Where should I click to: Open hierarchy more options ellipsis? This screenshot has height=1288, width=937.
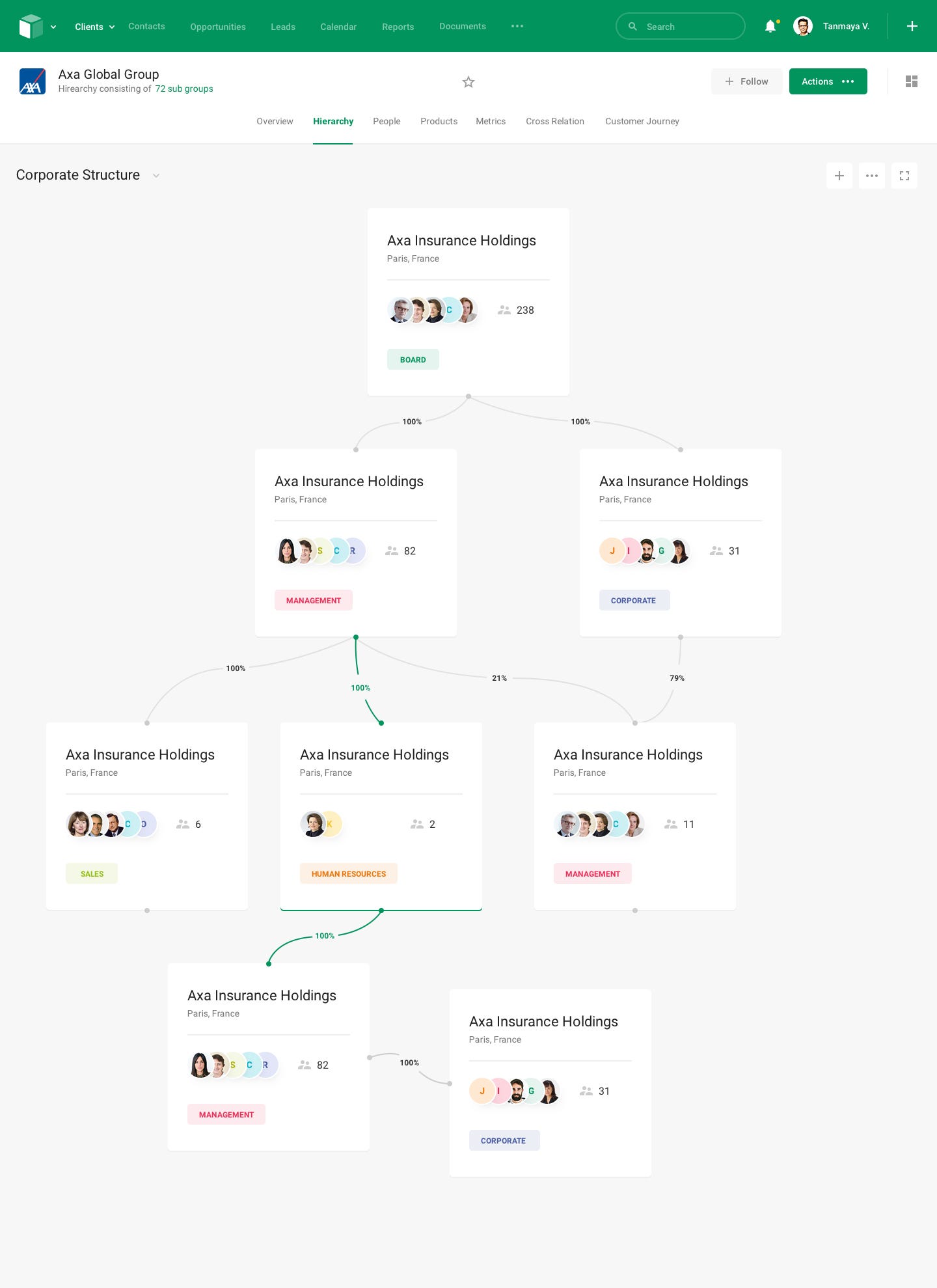(872, 176)
